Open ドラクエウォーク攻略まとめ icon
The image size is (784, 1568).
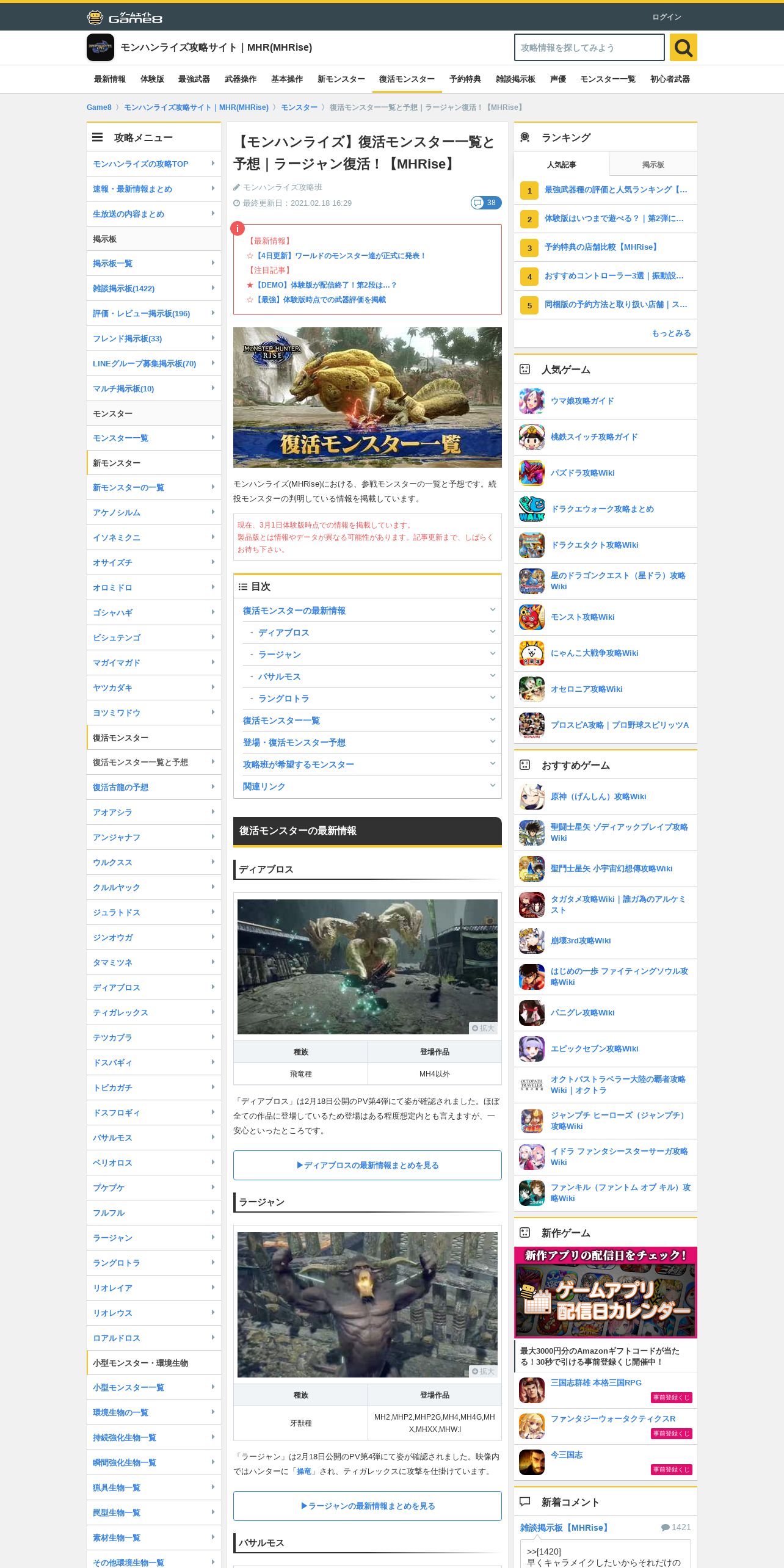point(531,509)
